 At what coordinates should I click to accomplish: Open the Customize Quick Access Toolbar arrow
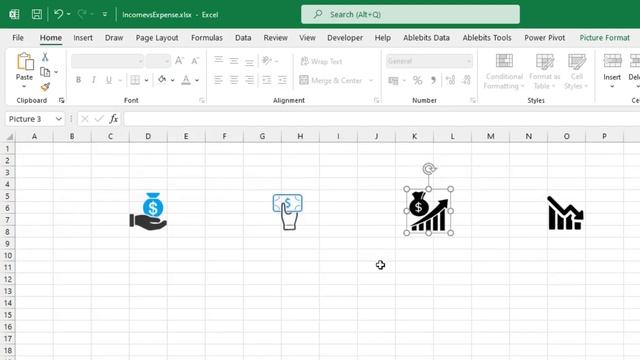click(x=105, y=15)
